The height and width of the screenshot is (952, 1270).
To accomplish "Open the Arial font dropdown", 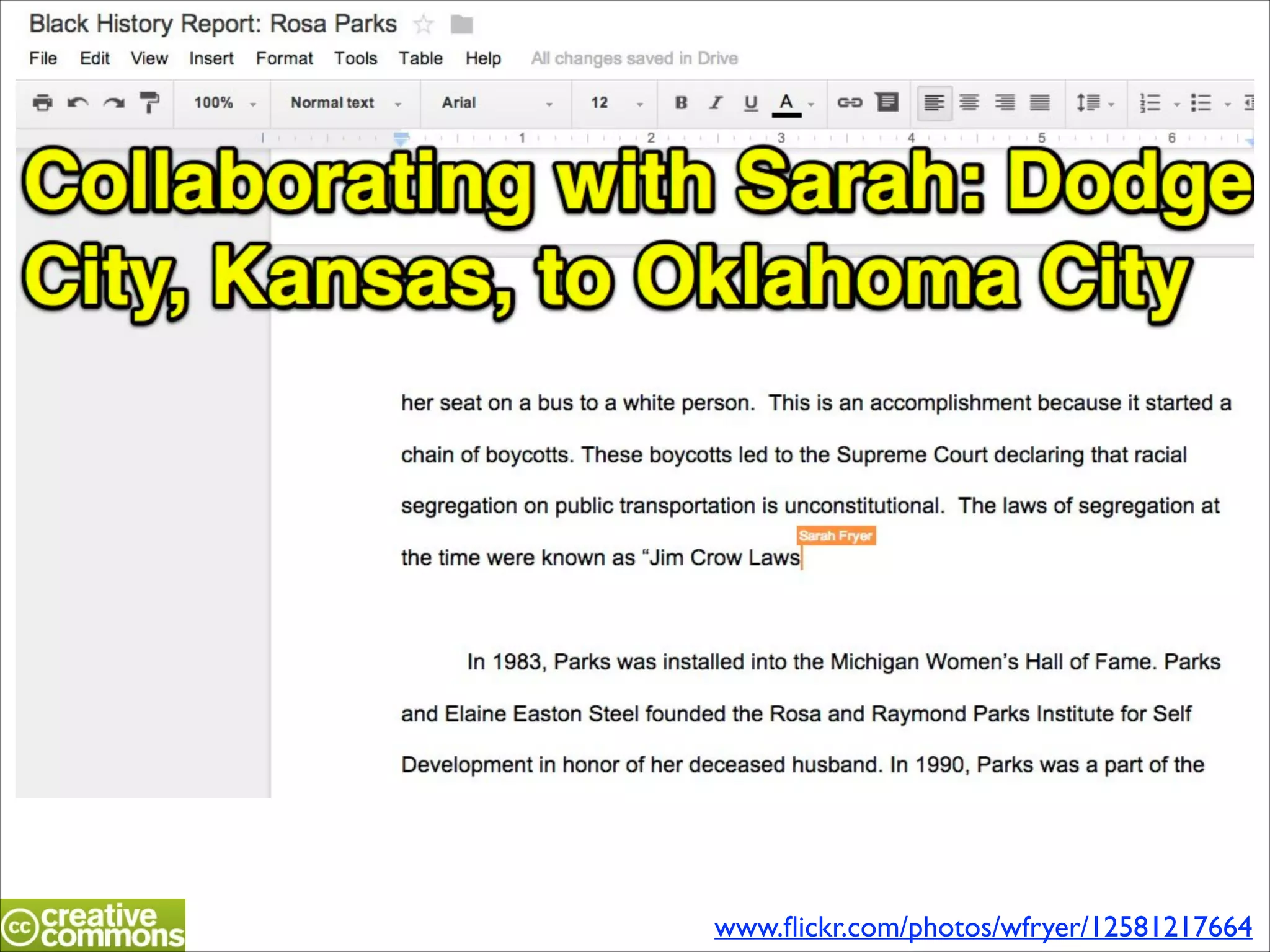I will (x=496, y=103).
